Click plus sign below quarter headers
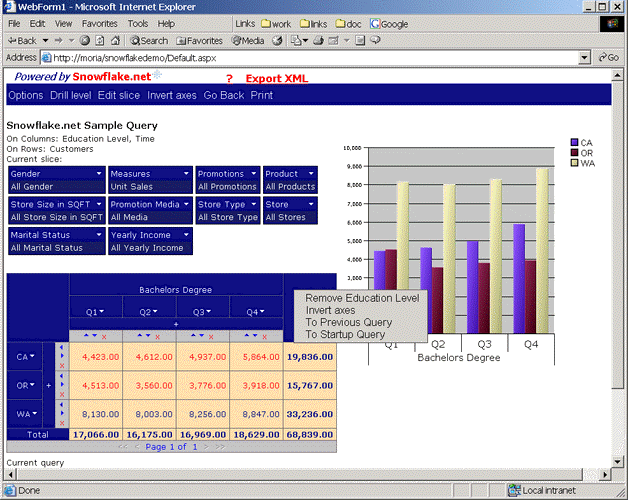The width and height of the screenshot is (628, 500). (176, 324)
